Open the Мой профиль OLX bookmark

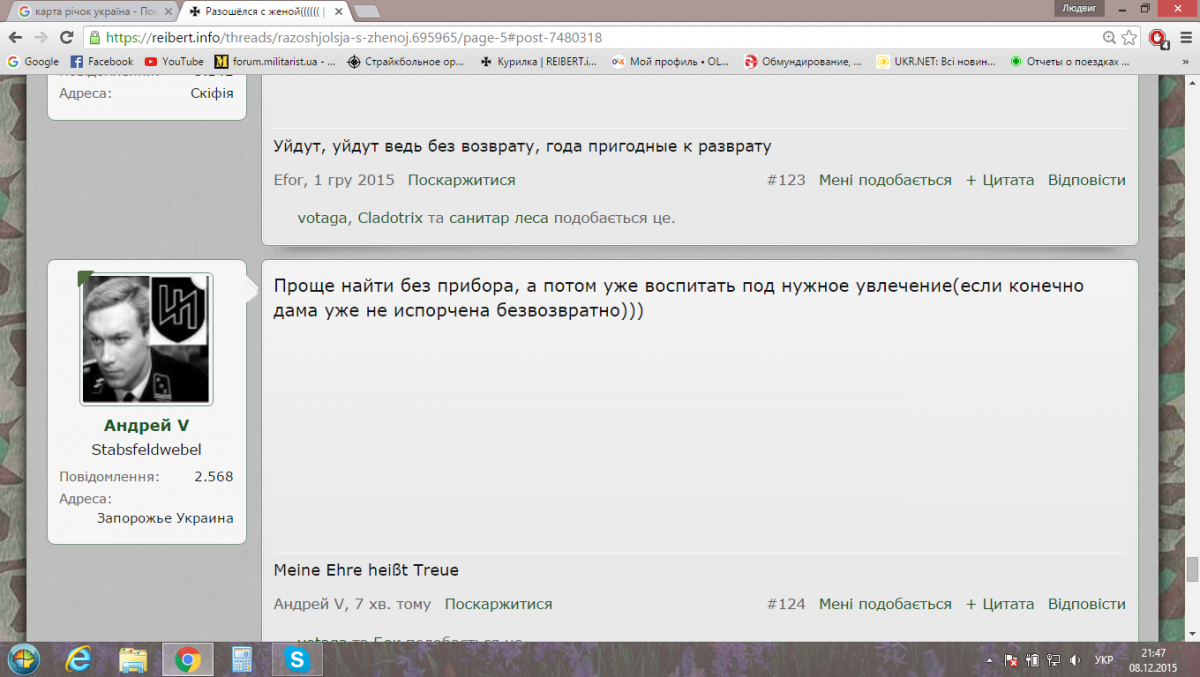click(x=670, y=62)
